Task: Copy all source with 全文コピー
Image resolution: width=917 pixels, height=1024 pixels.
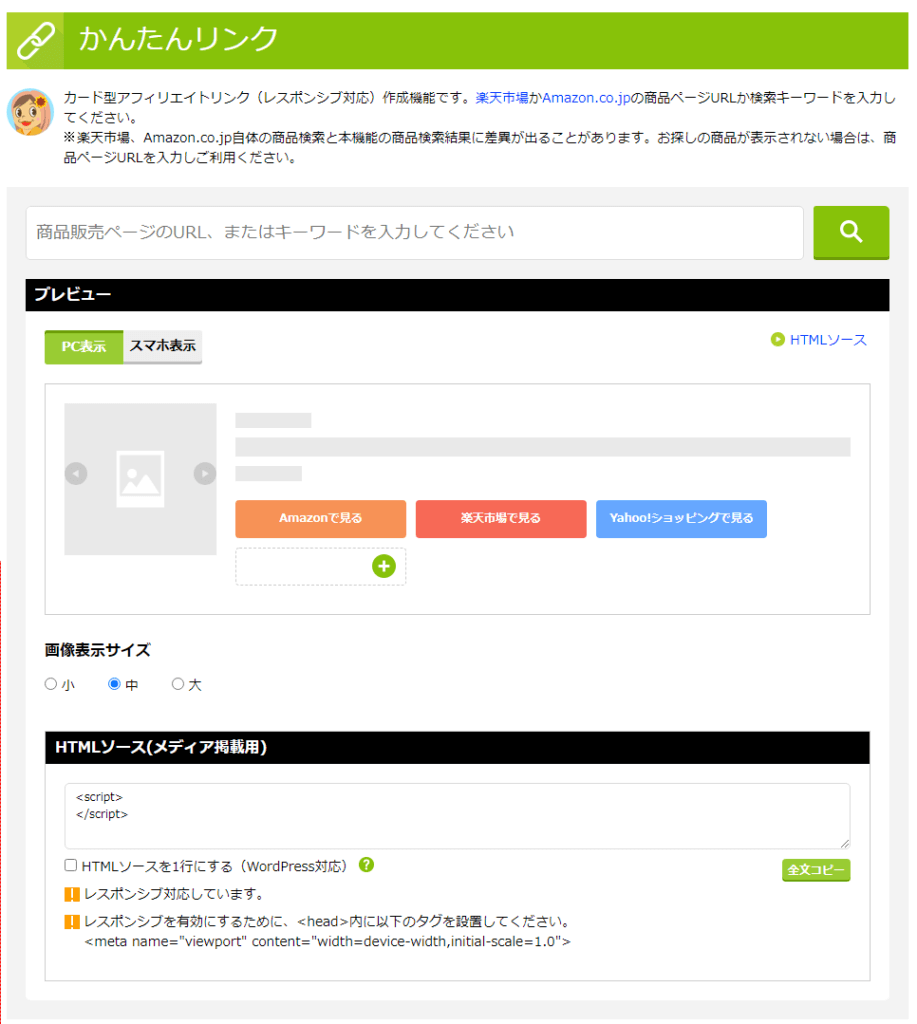Action: pos(816,870)
